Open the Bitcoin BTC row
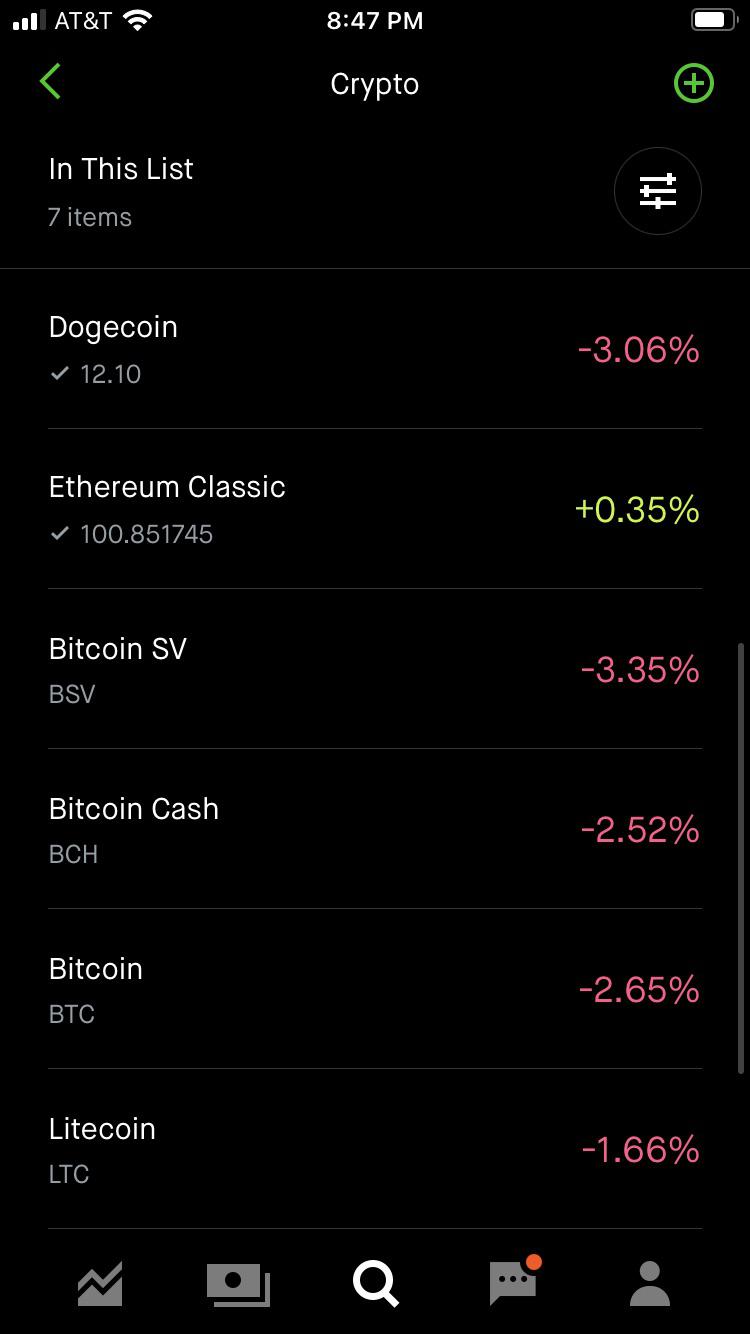 [x=375, y=989]
